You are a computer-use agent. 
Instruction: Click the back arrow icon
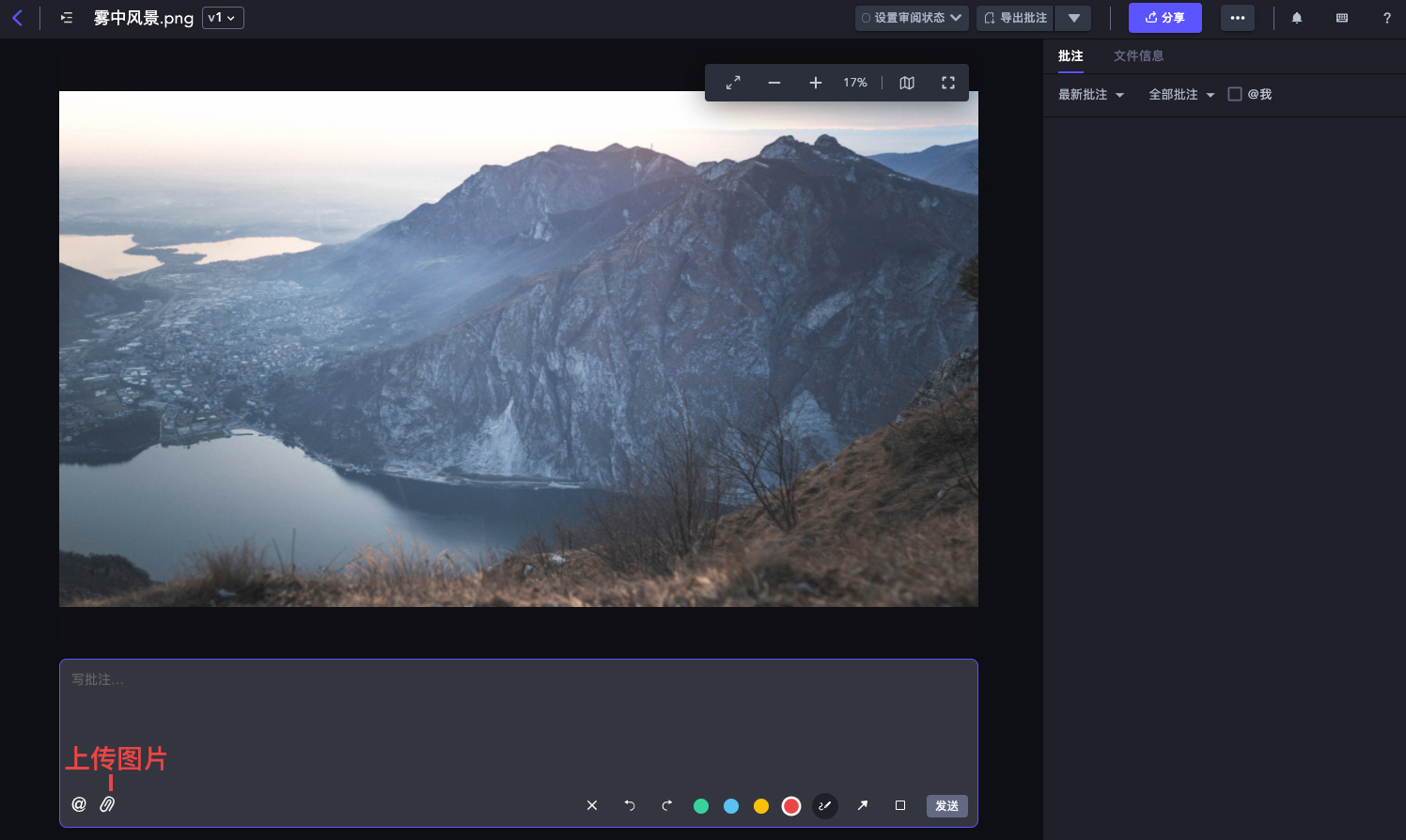[x=17, y=18]
